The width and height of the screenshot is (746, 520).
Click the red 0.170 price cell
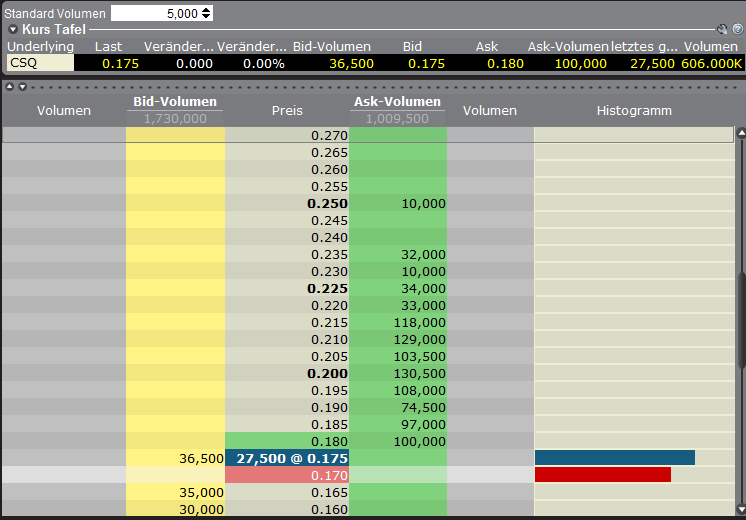point(286,475)
